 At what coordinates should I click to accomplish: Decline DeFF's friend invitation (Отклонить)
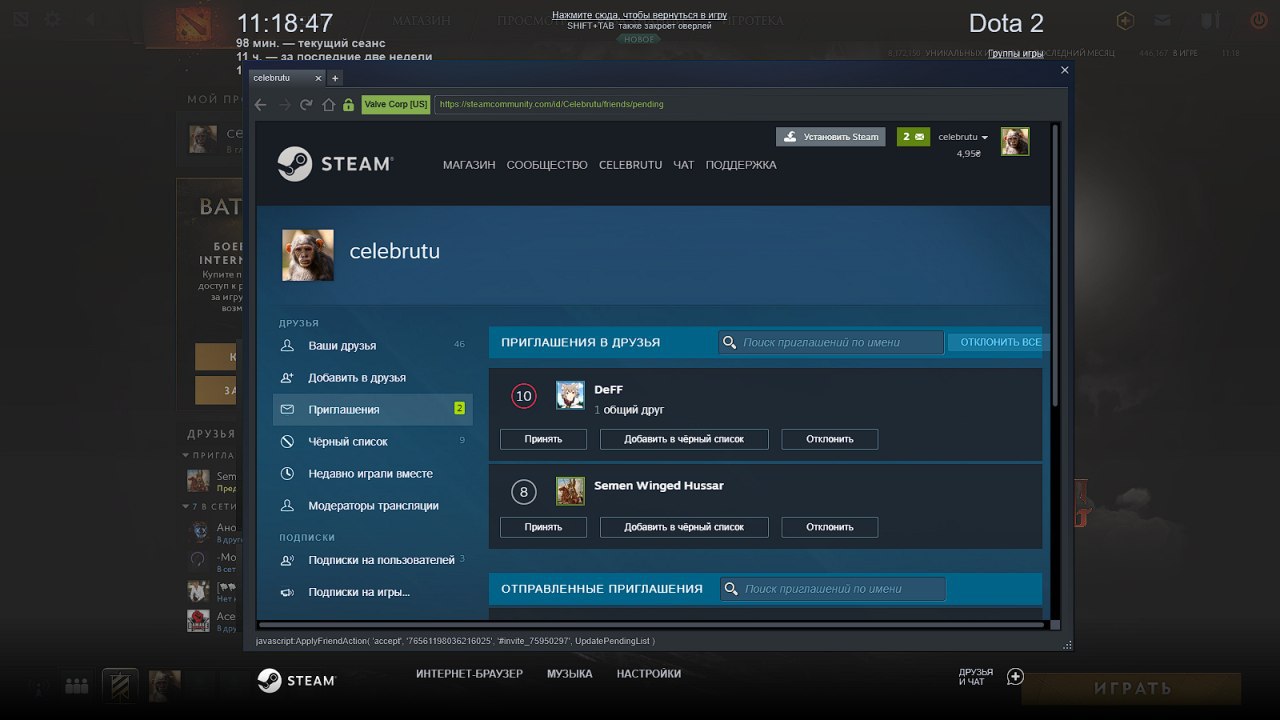(830, 439)
